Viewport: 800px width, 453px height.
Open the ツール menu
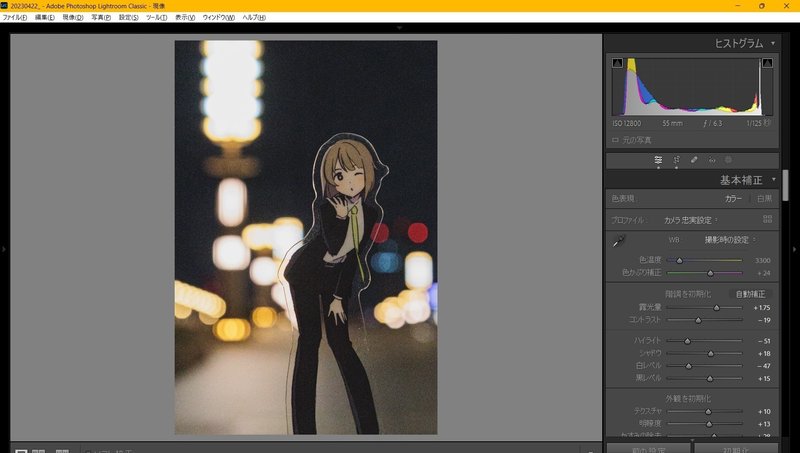point(157,17)
